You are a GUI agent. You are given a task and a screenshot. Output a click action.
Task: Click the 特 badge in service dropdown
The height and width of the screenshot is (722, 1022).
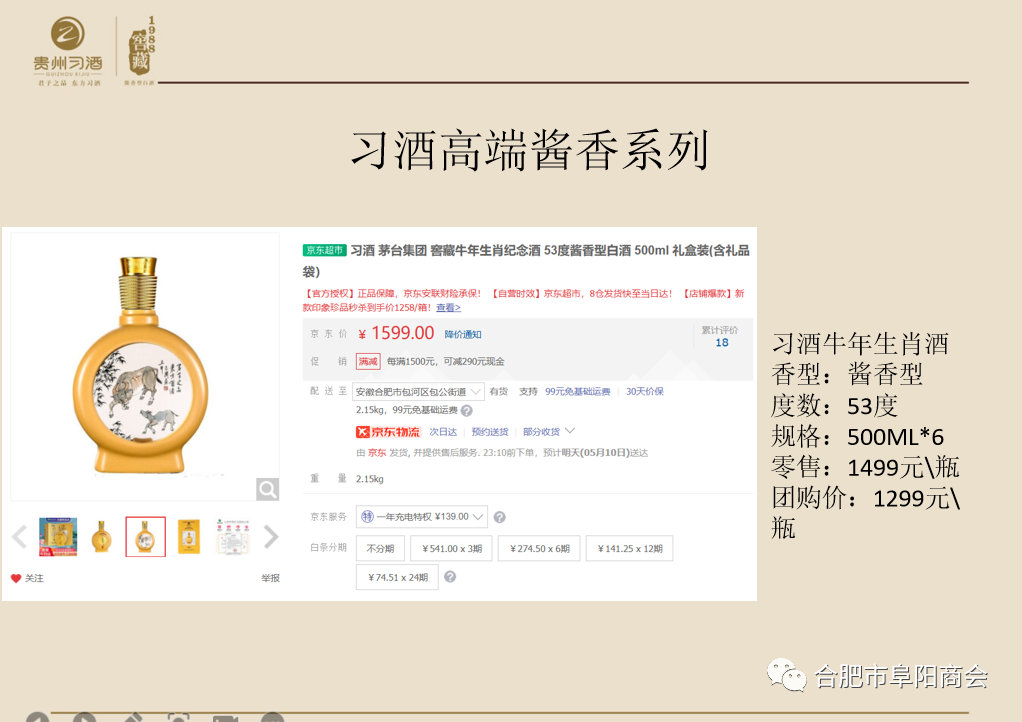[x=368, y=517]
